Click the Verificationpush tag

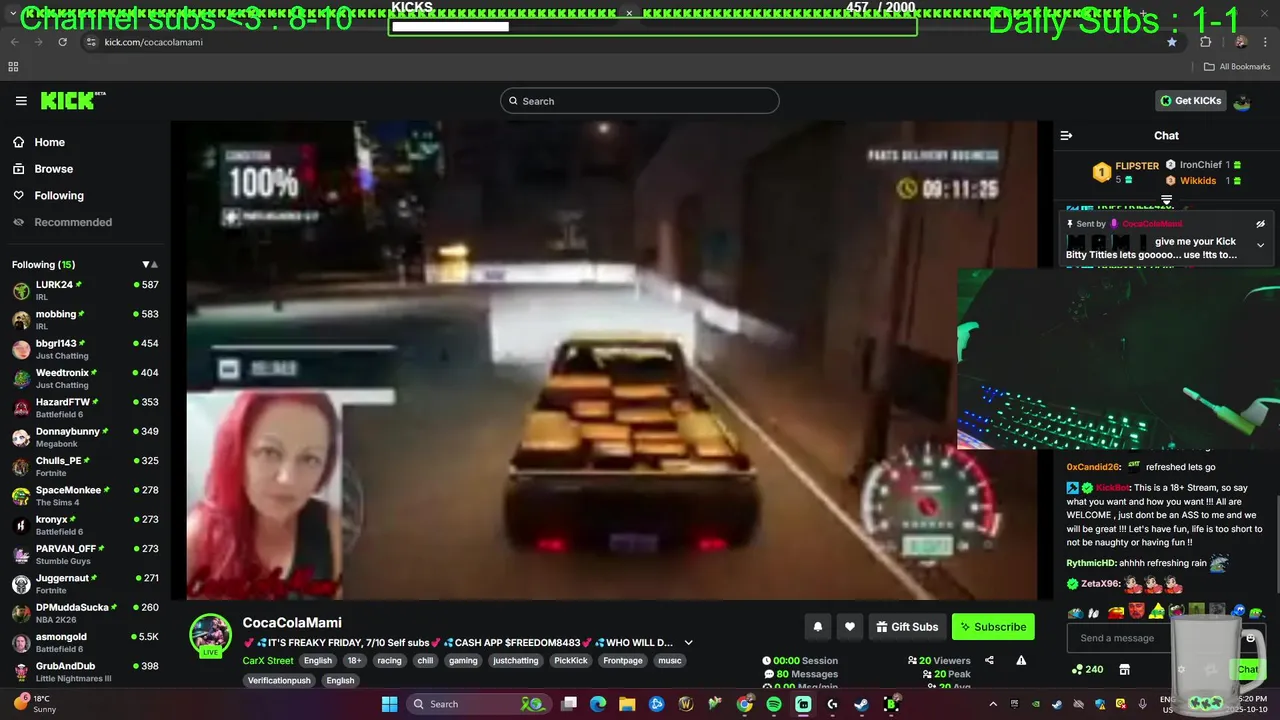pyautogui.click(x=280, y=681)
